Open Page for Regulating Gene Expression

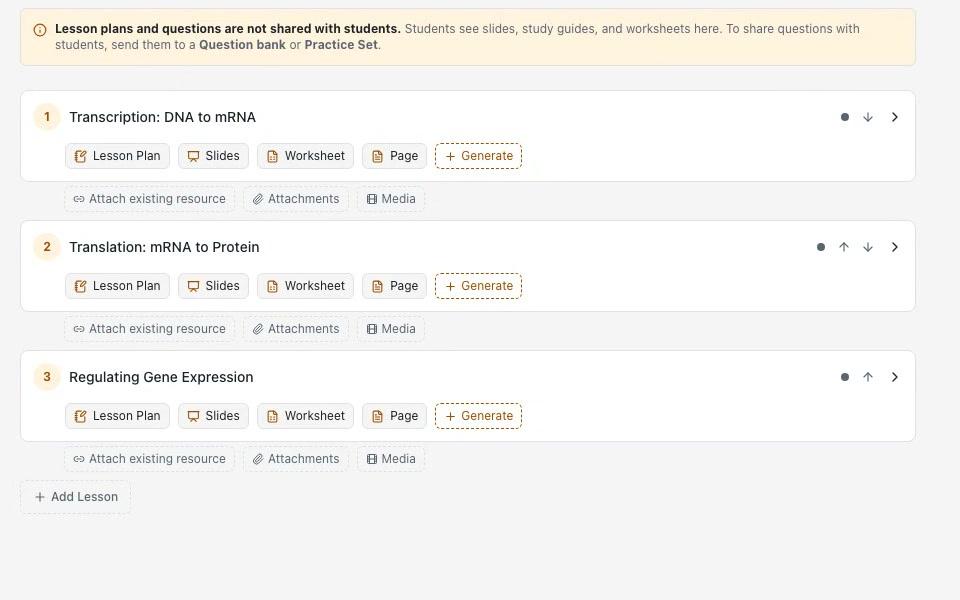tap(394, 416)
